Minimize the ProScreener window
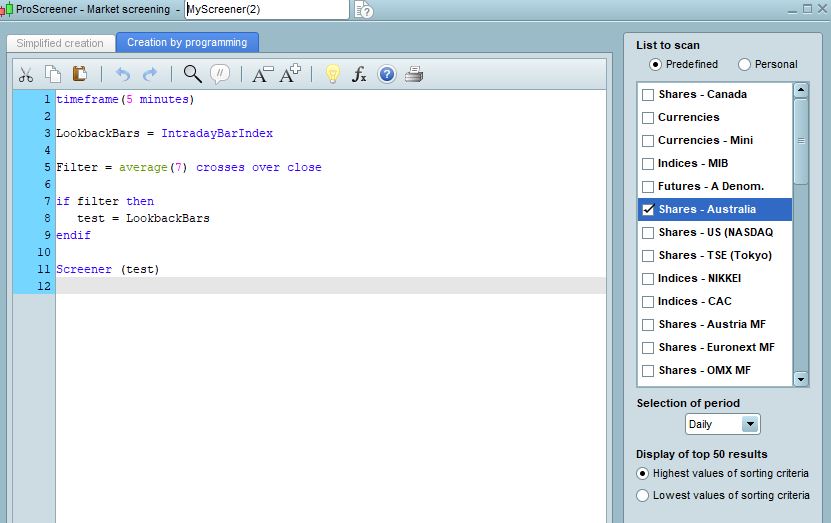This screenshot has width=831, height=523. click(x=792, y=10)
